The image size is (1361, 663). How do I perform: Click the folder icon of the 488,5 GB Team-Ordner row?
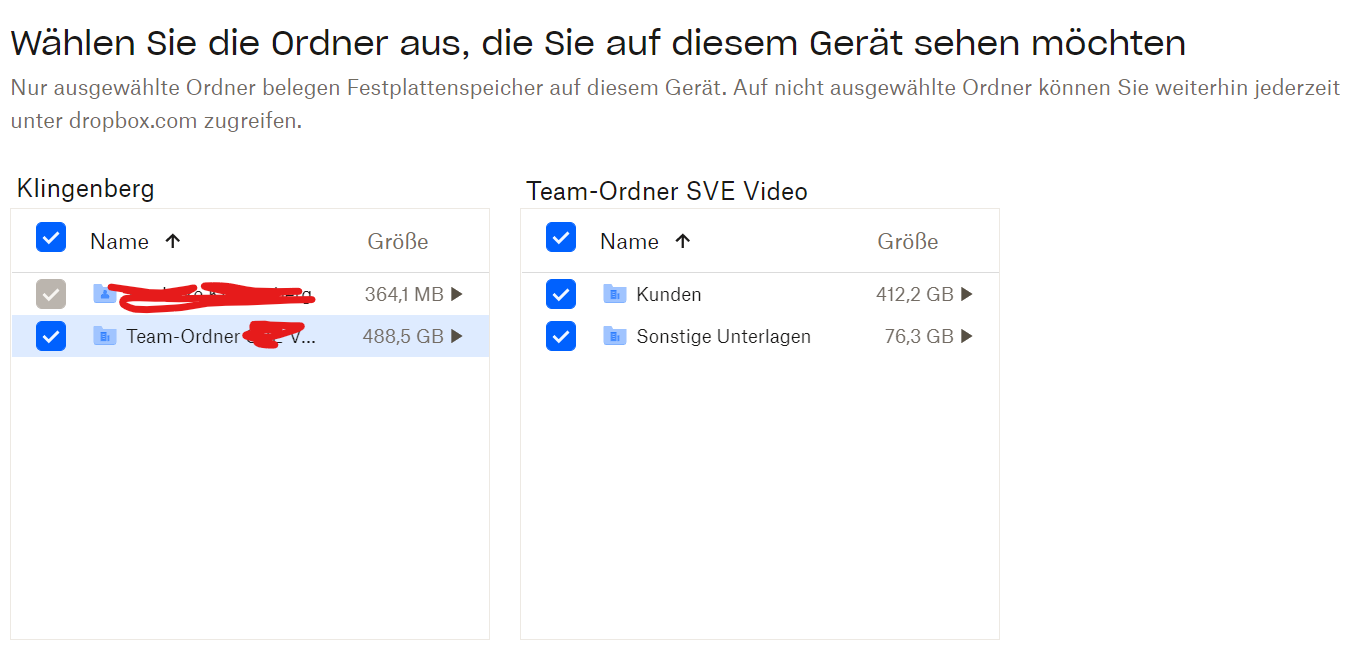[x=104, y=336]
